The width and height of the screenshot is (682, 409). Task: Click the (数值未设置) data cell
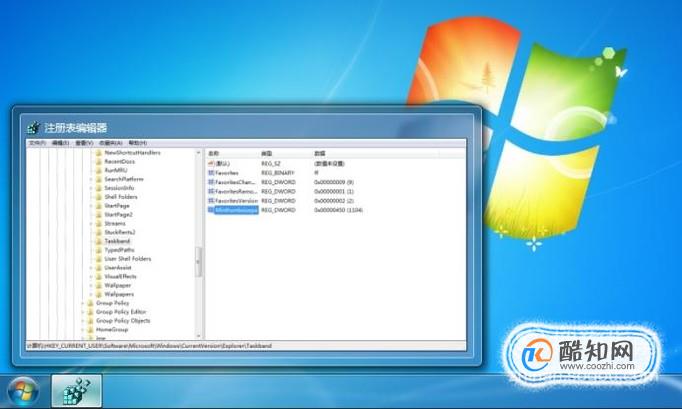point(329,164)
